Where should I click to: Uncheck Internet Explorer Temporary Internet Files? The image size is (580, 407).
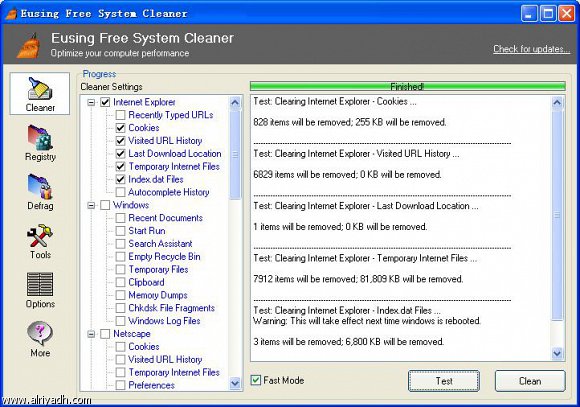(120, 166)
